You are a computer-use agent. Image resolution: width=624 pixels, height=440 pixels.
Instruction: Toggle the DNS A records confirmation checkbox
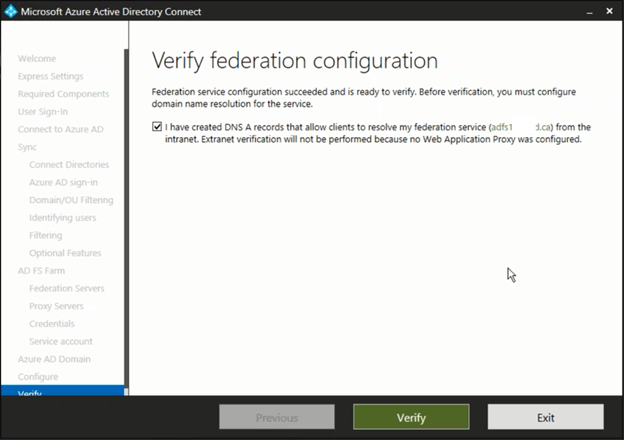click(157, 127)
